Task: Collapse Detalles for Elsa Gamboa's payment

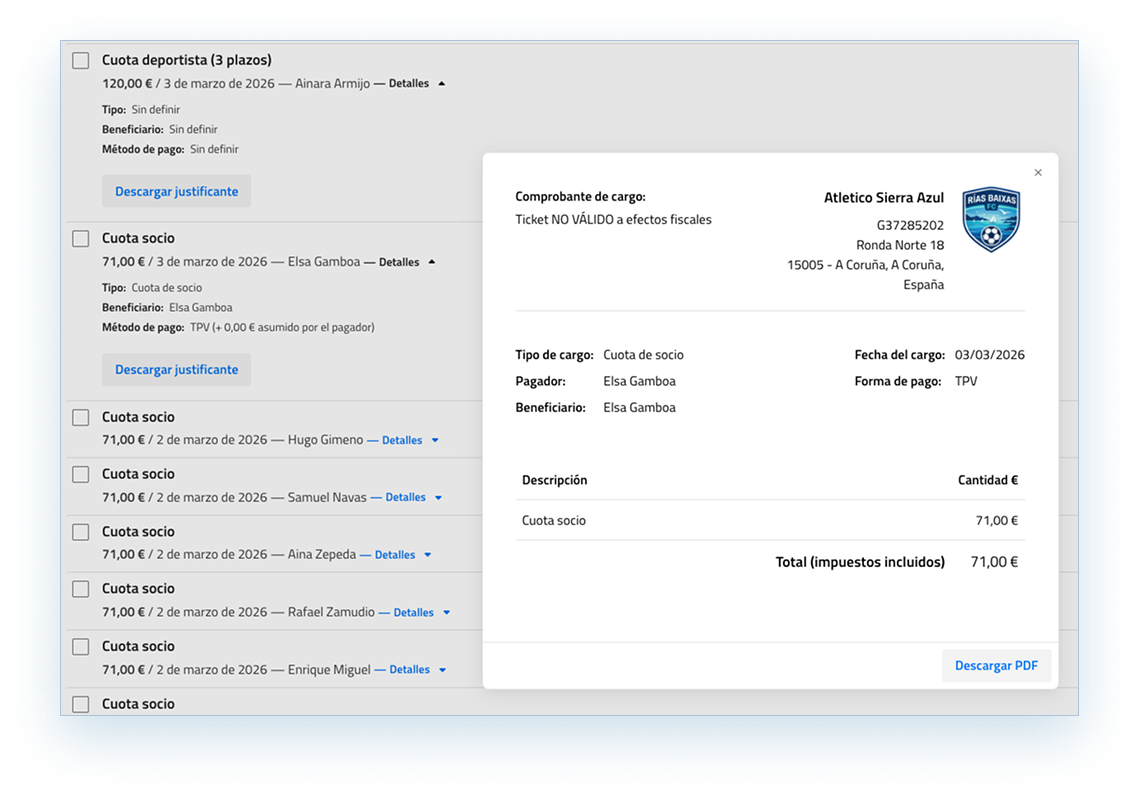Action: point(406,262)
